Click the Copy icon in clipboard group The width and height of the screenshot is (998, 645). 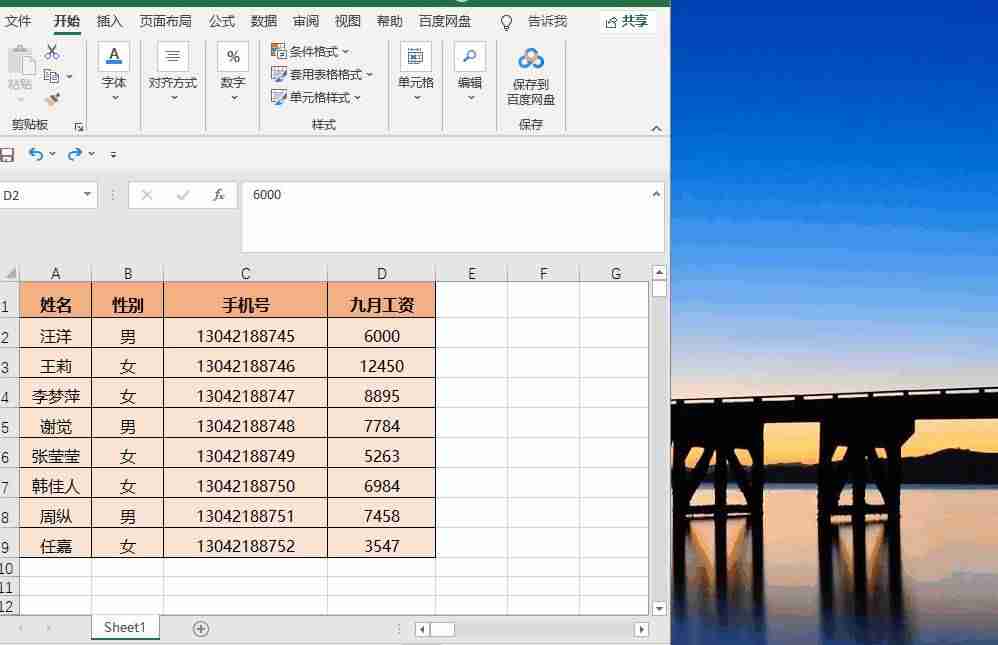tap(51, 76)
